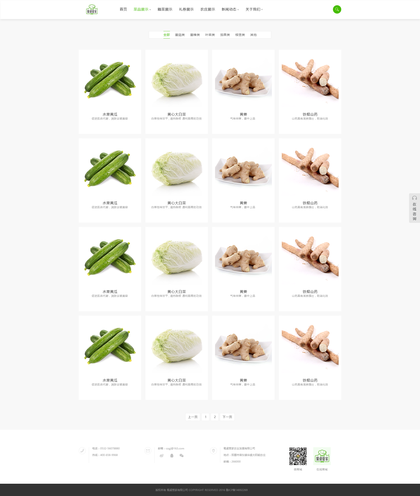Image resolution: width=420 pixels, height=496 pixels.
Task: Click the QR code image in footer
Action: 298,456
